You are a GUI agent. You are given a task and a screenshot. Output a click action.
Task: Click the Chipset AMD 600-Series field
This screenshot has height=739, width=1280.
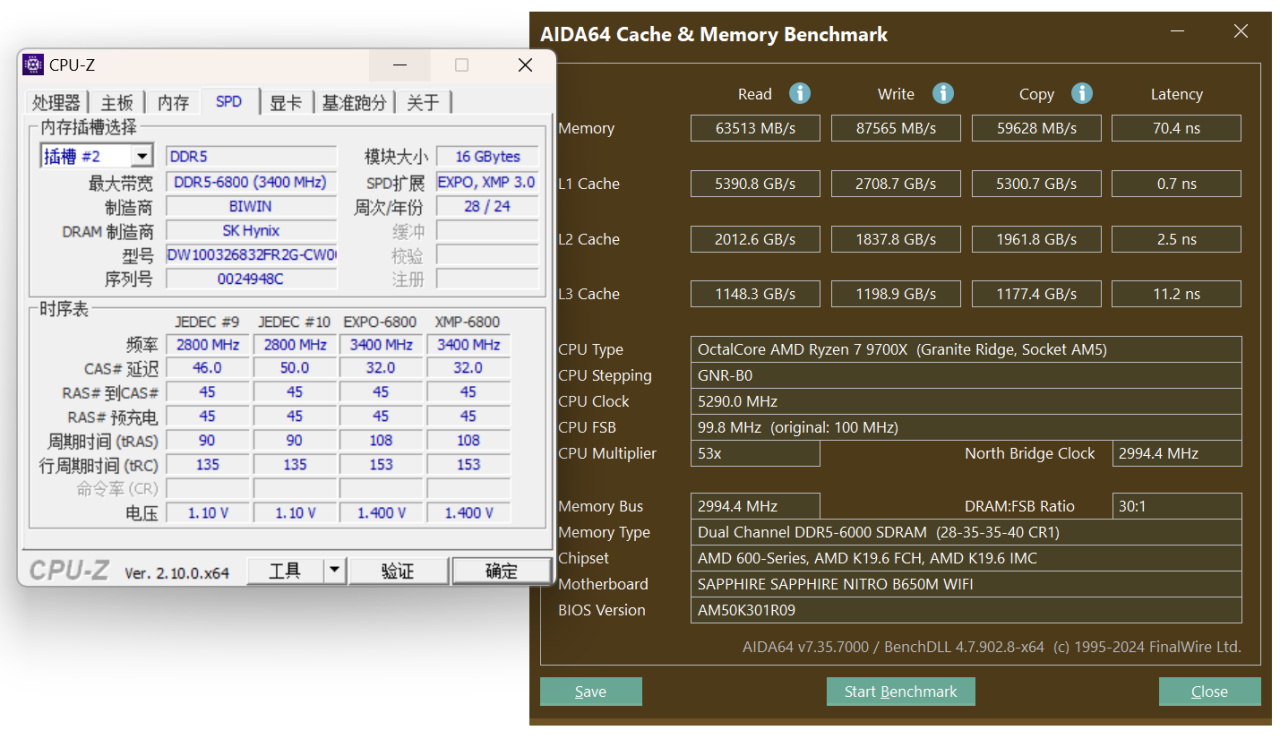(x=966, y=558)
